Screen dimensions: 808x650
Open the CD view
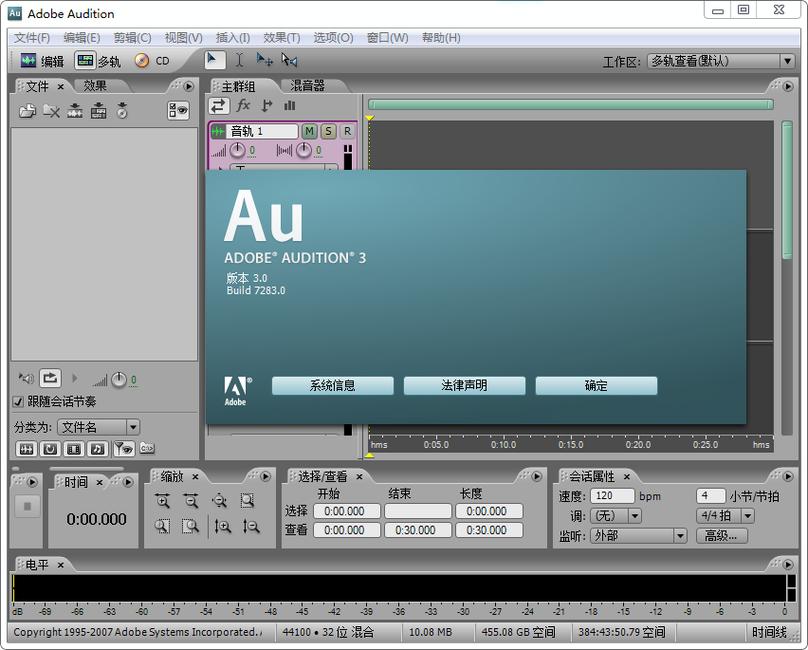click(152, 61)
